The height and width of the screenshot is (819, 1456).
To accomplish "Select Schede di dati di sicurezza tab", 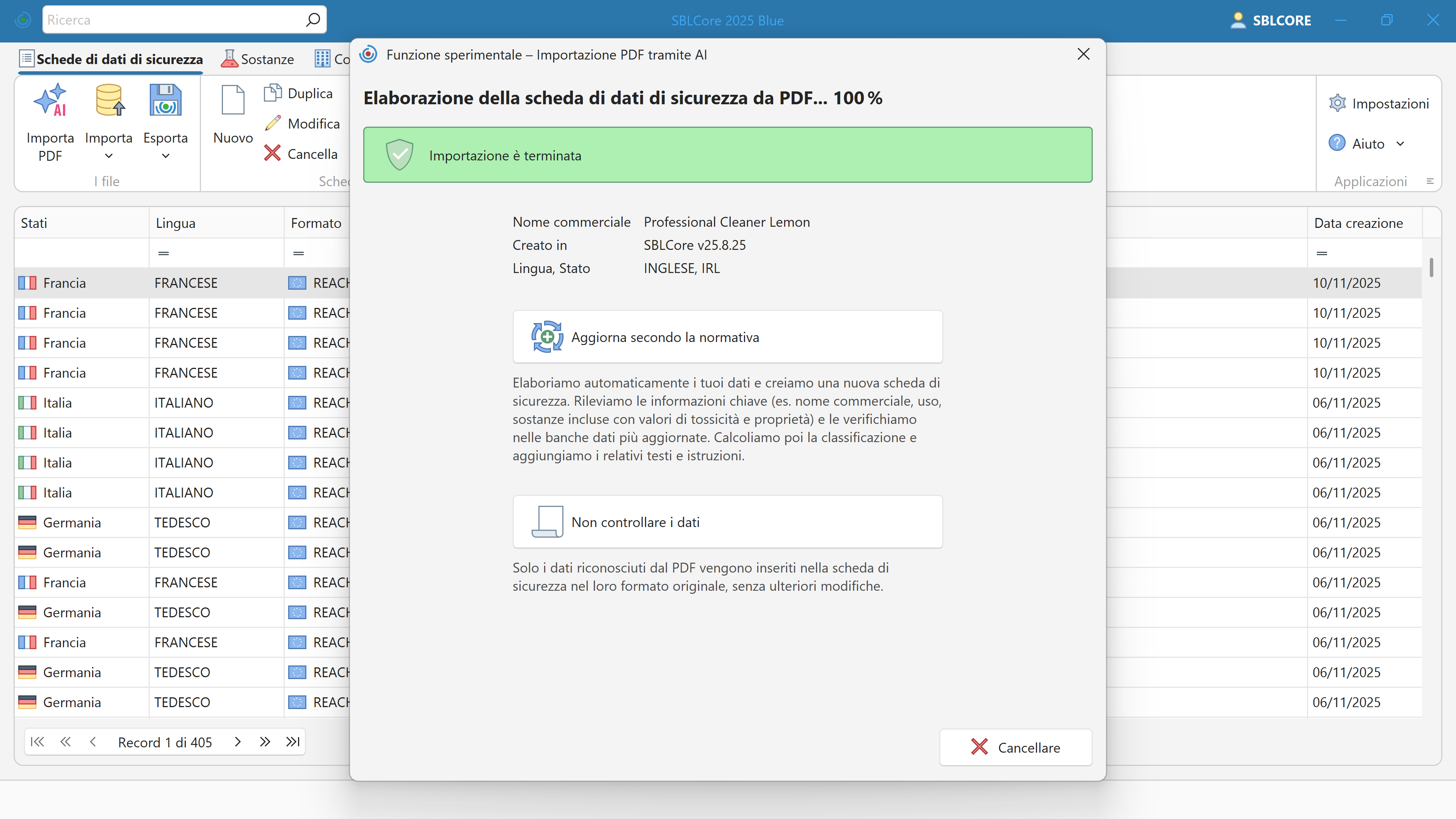I will [x=111, y=60].
